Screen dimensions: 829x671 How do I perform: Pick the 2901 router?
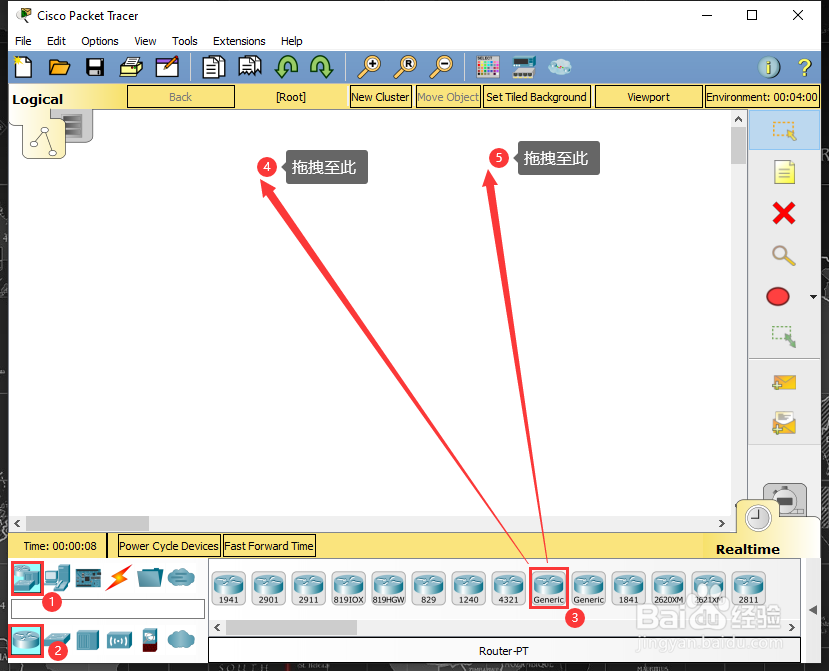(x=269, y=588)
